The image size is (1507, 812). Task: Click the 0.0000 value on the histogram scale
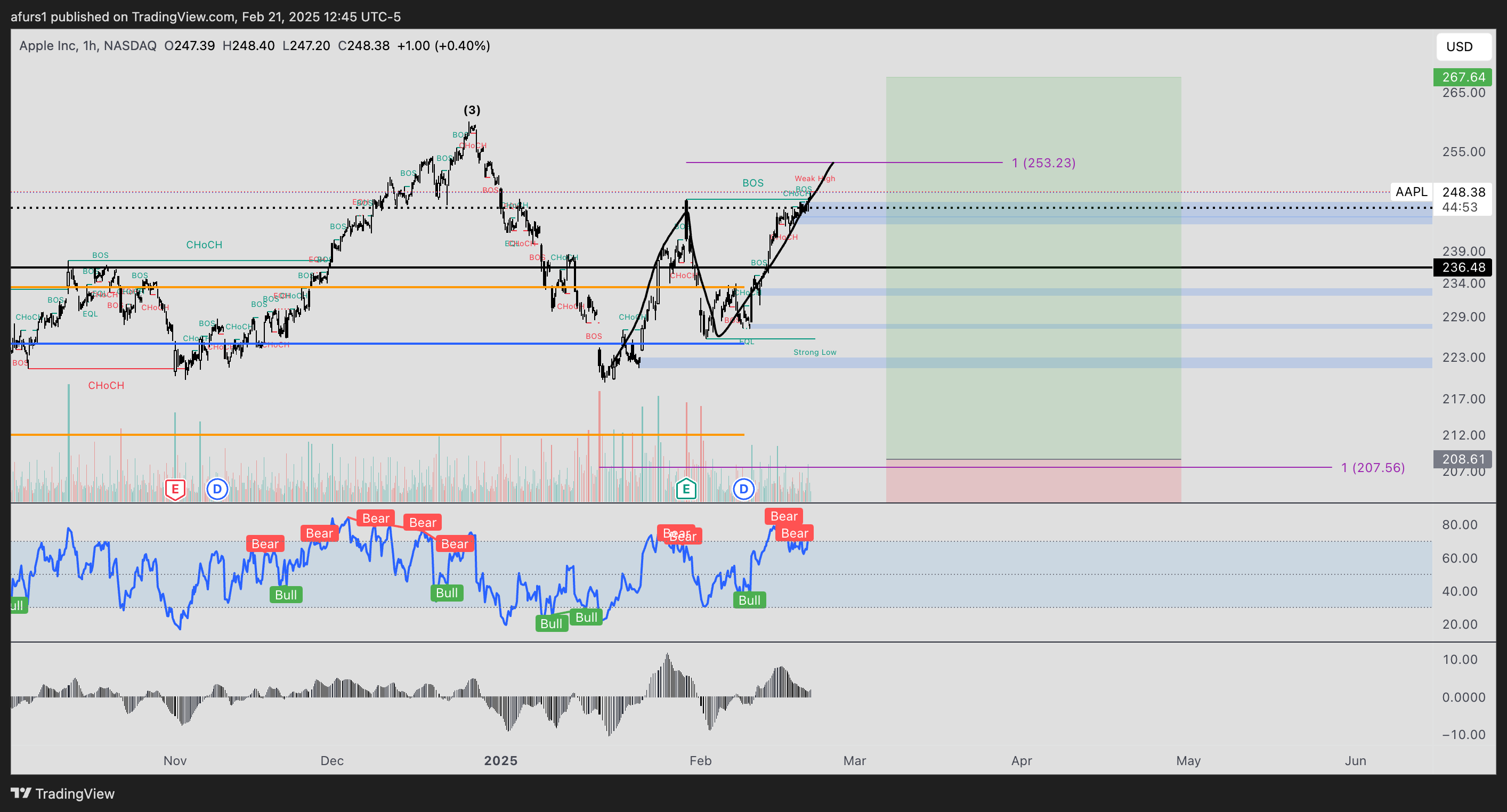tap(1464, 697)
